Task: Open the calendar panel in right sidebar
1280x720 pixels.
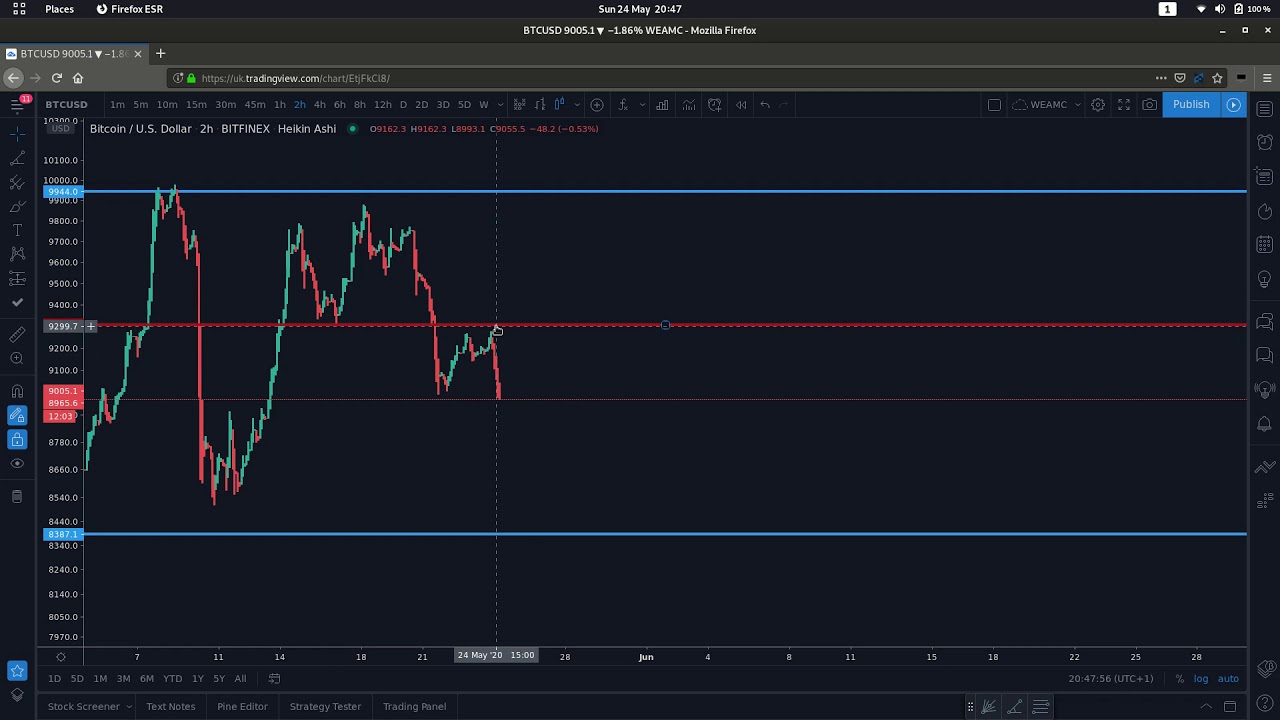Action: pos(1265,244)
